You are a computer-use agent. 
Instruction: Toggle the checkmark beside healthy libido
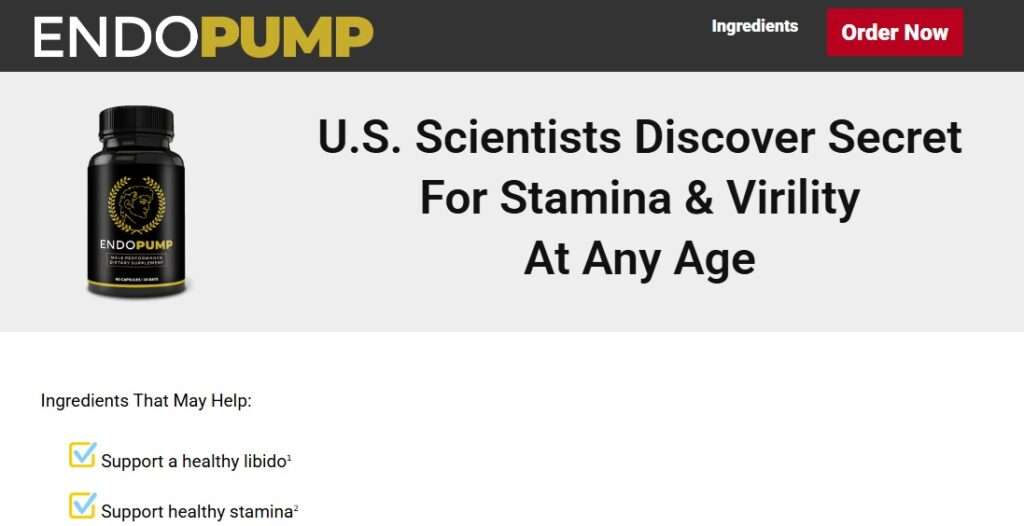tap(82, 456)
